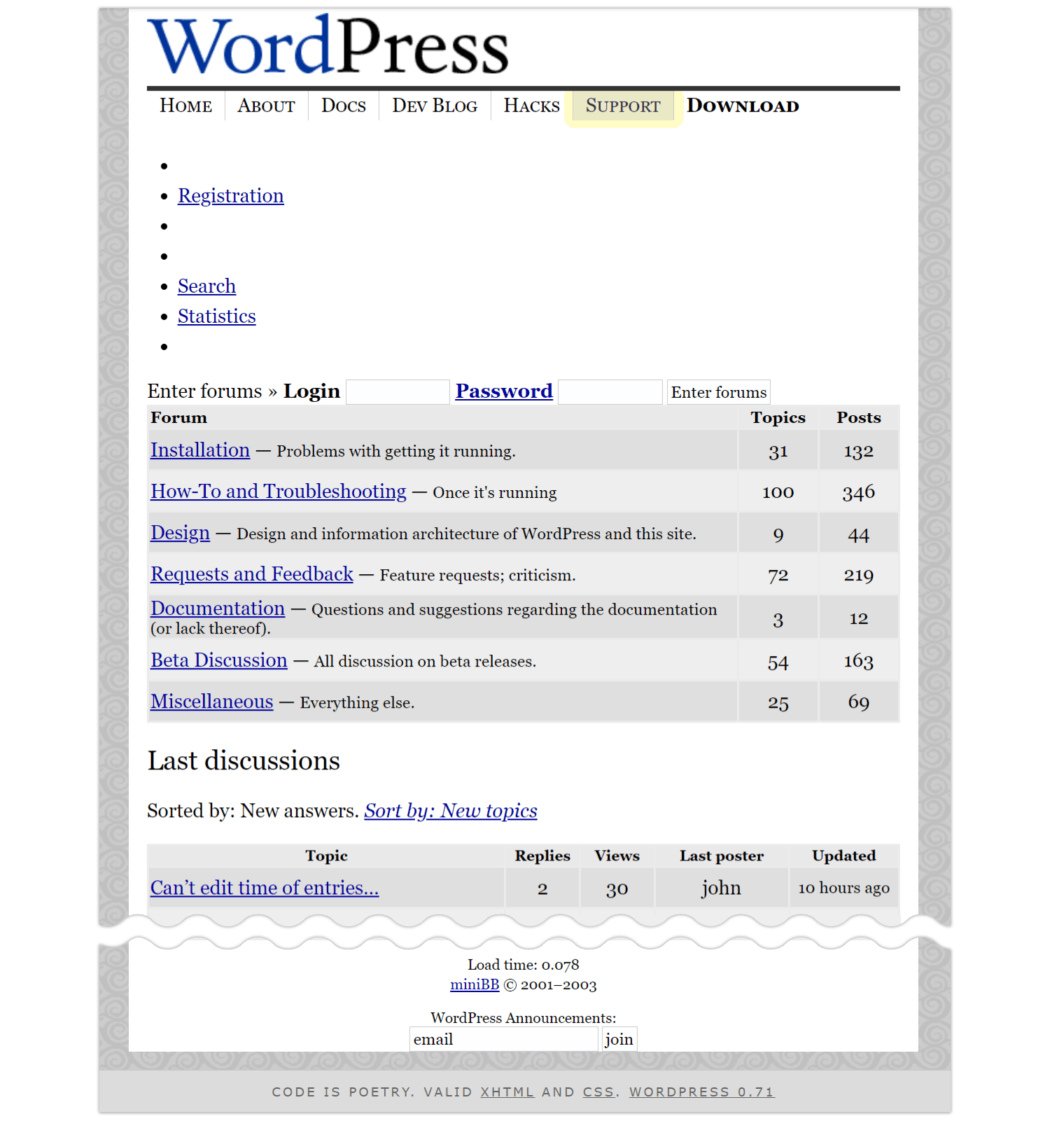Click the join announcements button

618,1039
